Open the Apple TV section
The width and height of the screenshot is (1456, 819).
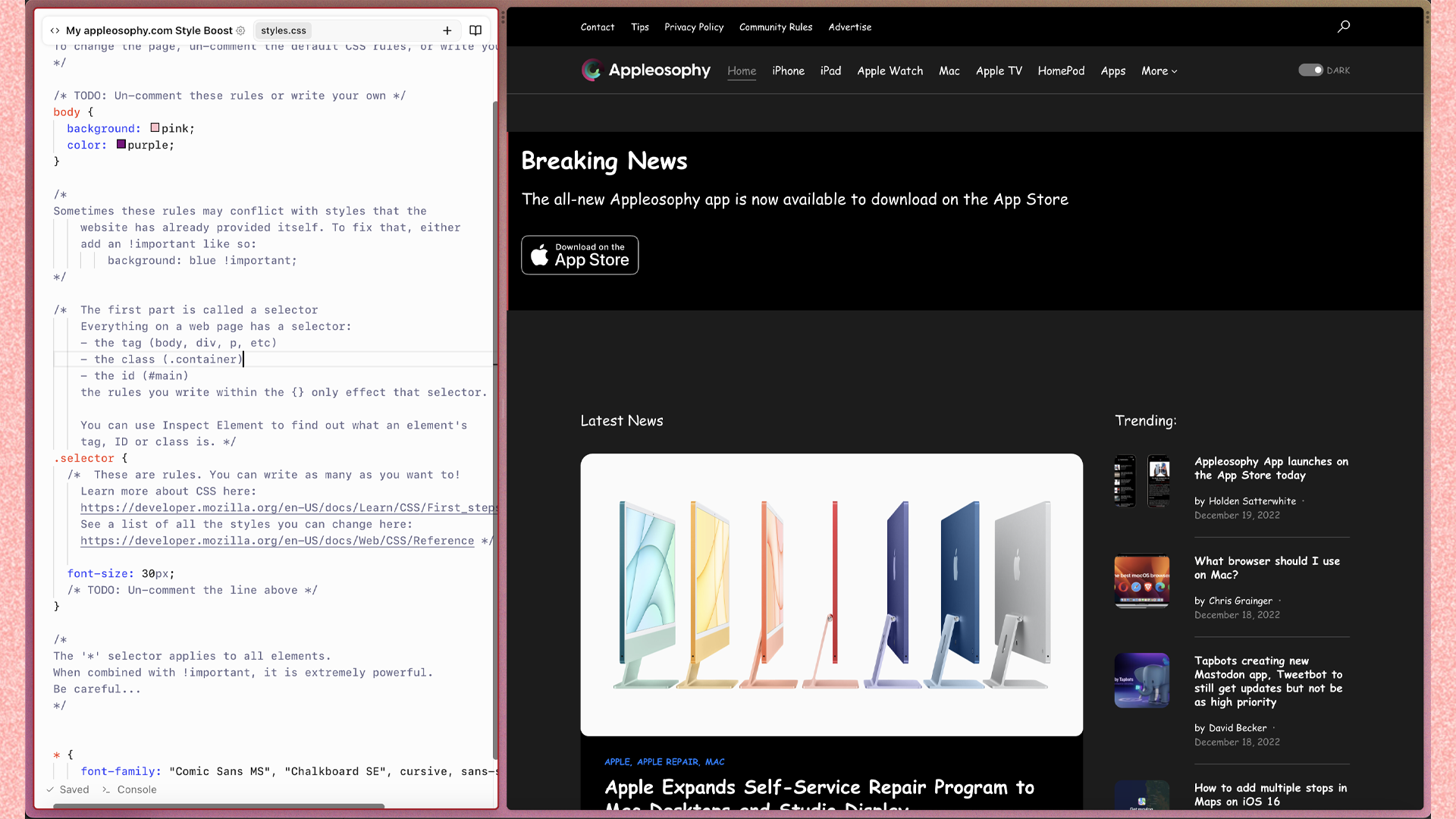tap(999, 71)
